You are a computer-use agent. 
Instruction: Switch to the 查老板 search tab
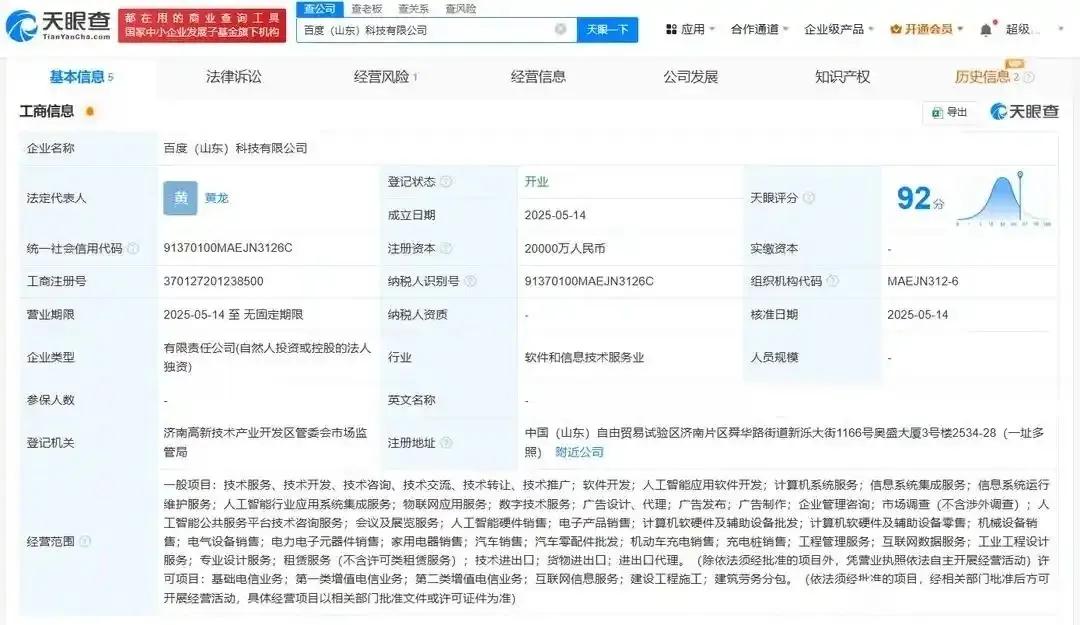pos(366,9)
